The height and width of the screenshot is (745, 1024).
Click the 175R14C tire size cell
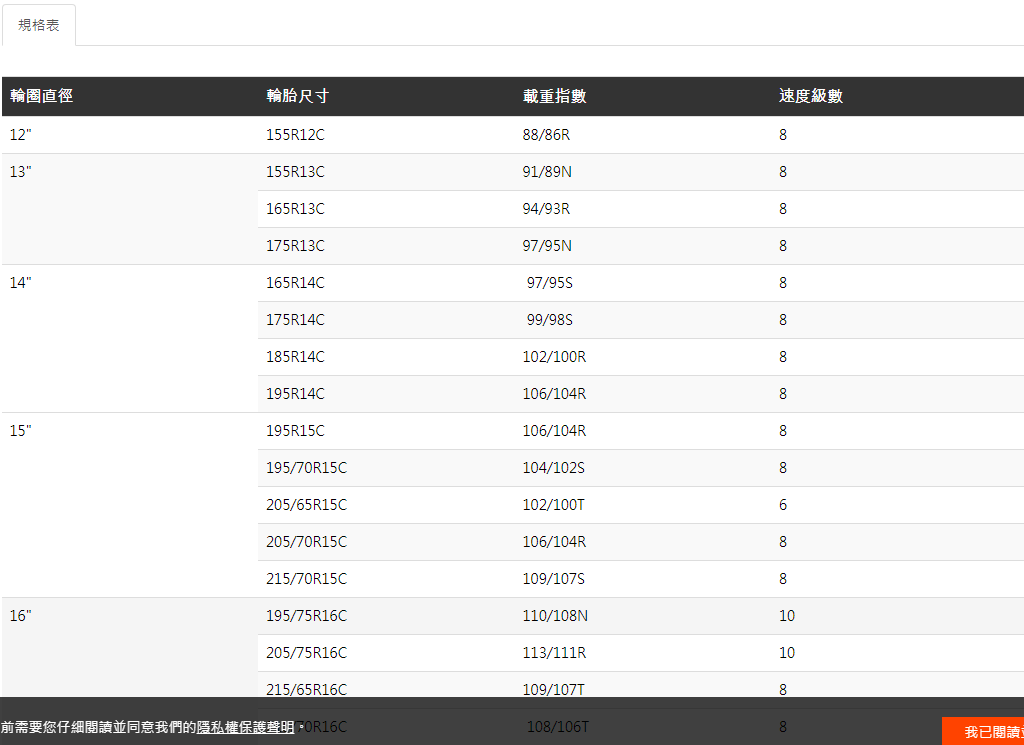295,320
